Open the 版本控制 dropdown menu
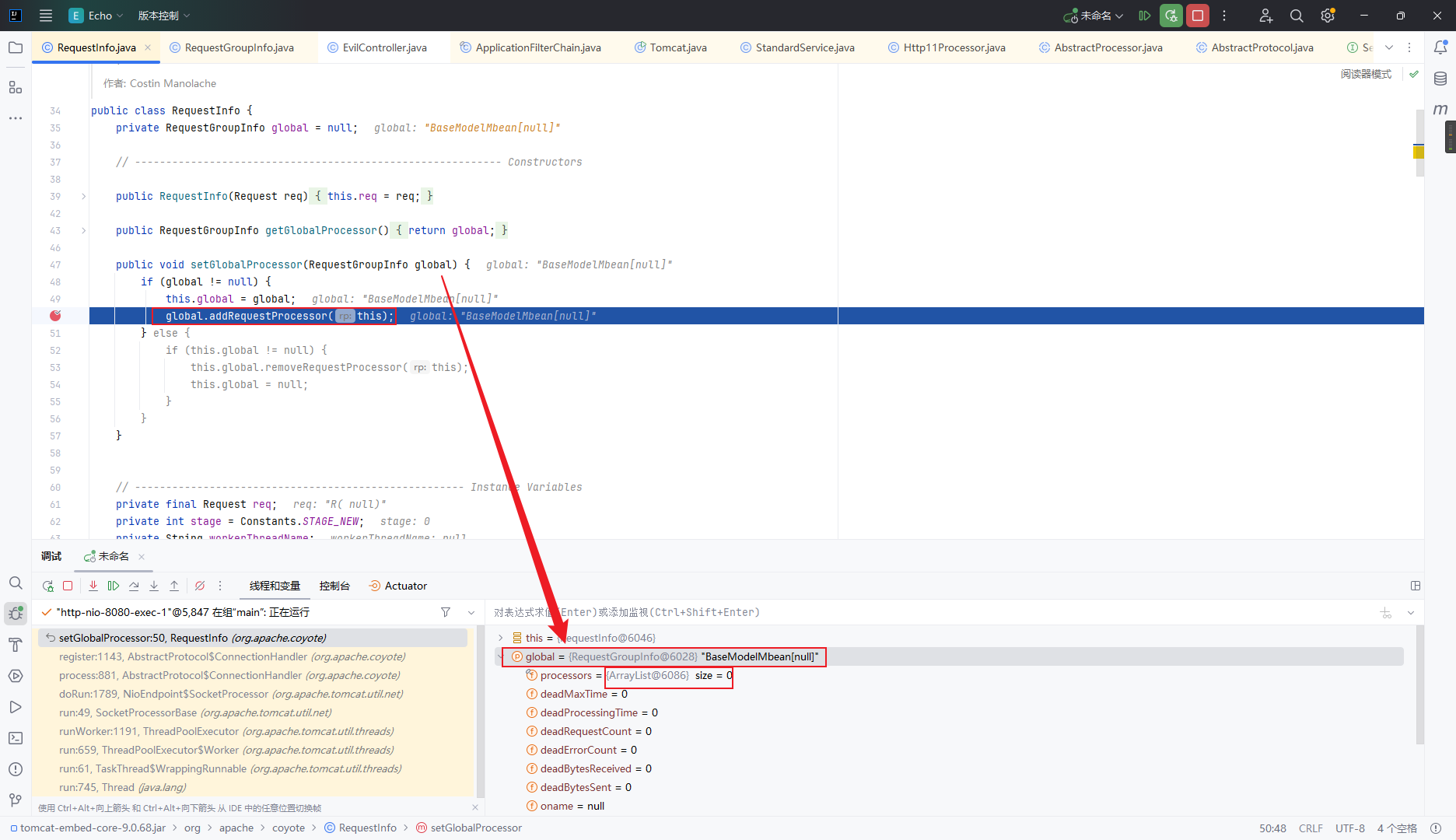This screenshot has width=1456, height=840. coord(164,16)
